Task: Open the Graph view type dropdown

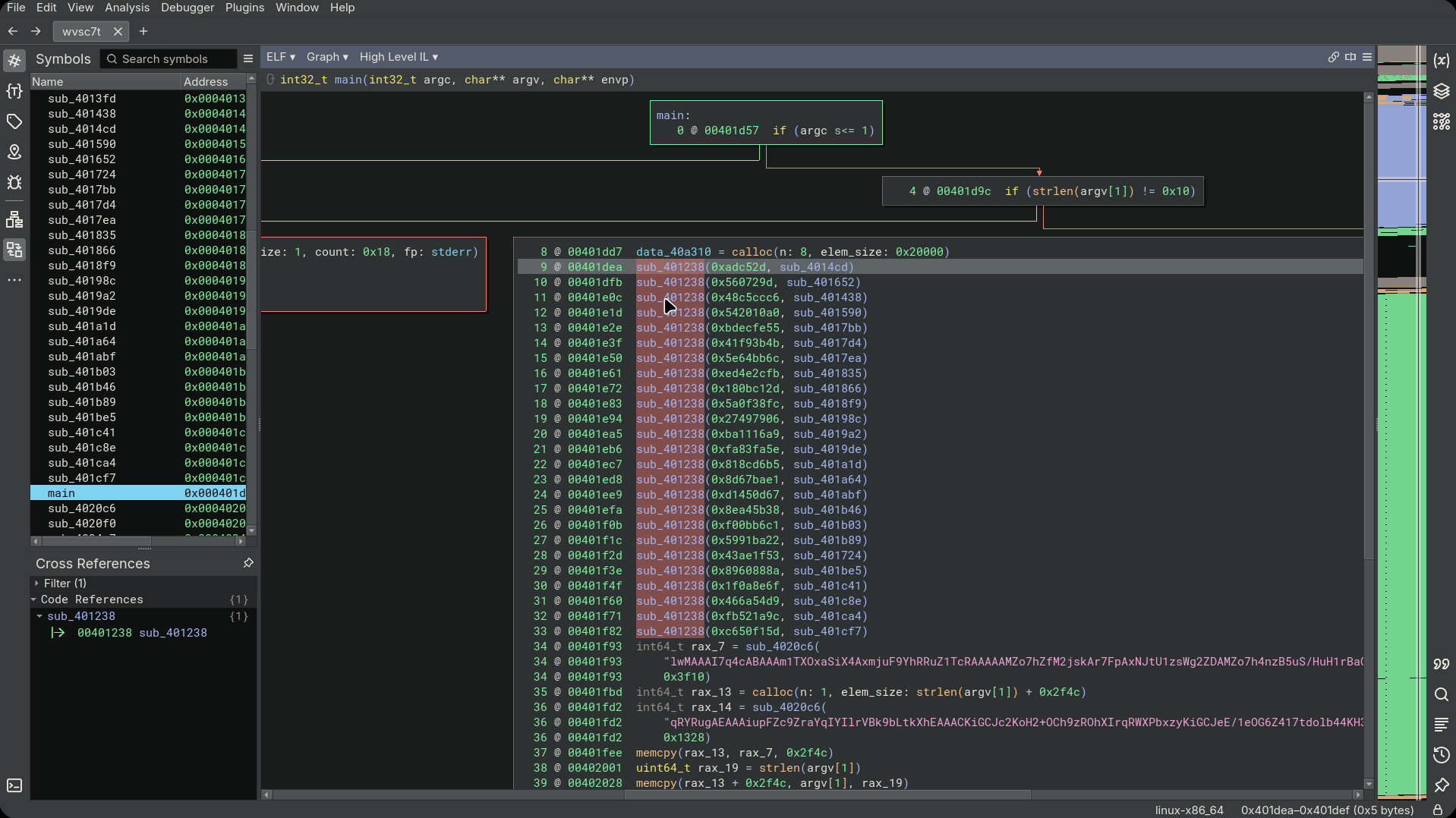Action: pyautogui.click(x=327, y=57)
